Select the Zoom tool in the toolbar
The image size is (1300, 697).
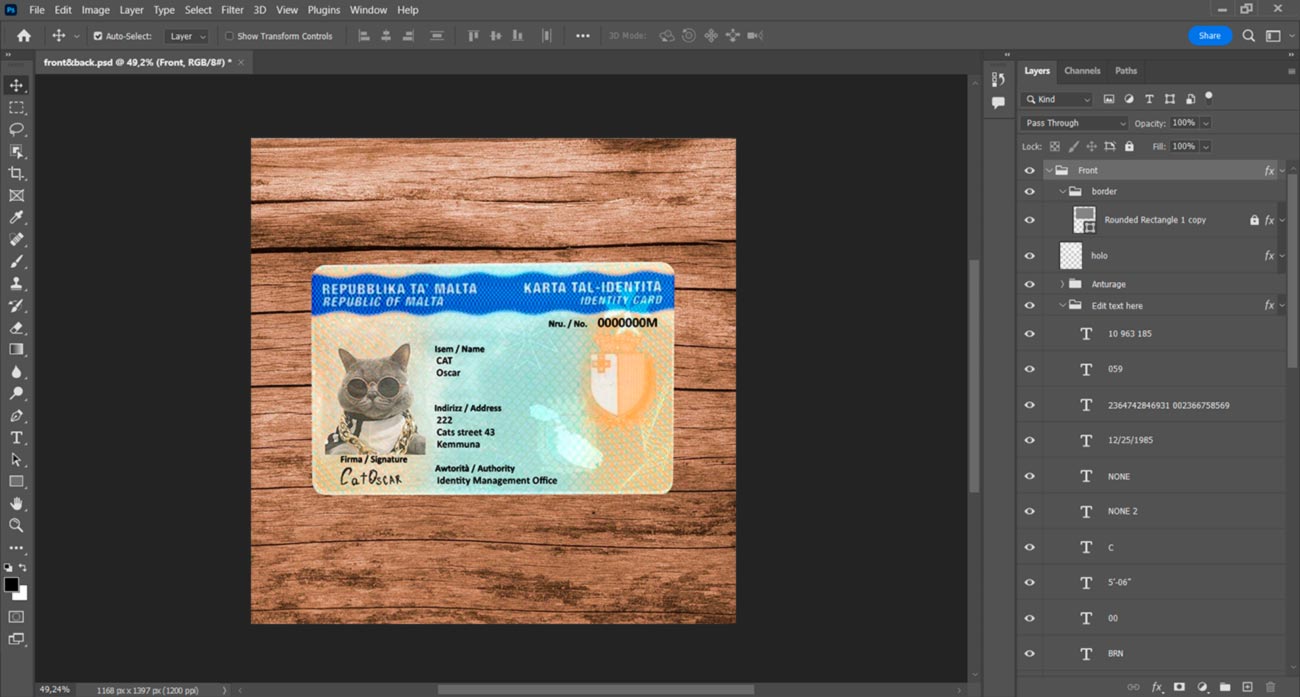pyautogui.click(x=16, y=525)
